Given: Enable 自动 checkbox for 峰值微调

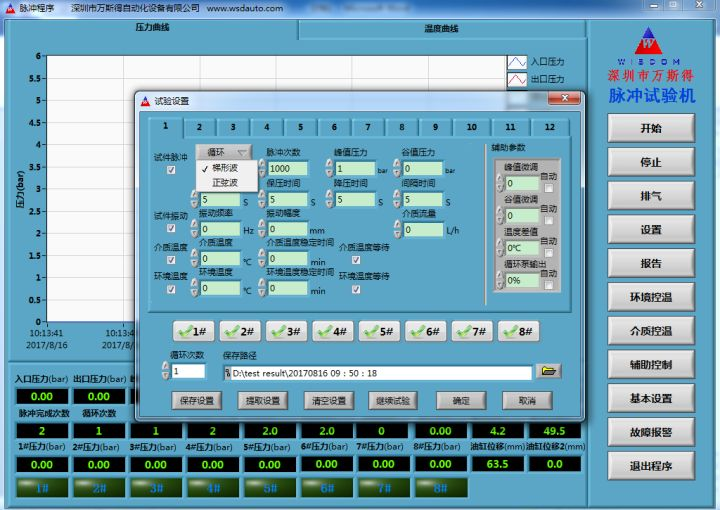Looking at the screenshot, I should coord(548,188).
